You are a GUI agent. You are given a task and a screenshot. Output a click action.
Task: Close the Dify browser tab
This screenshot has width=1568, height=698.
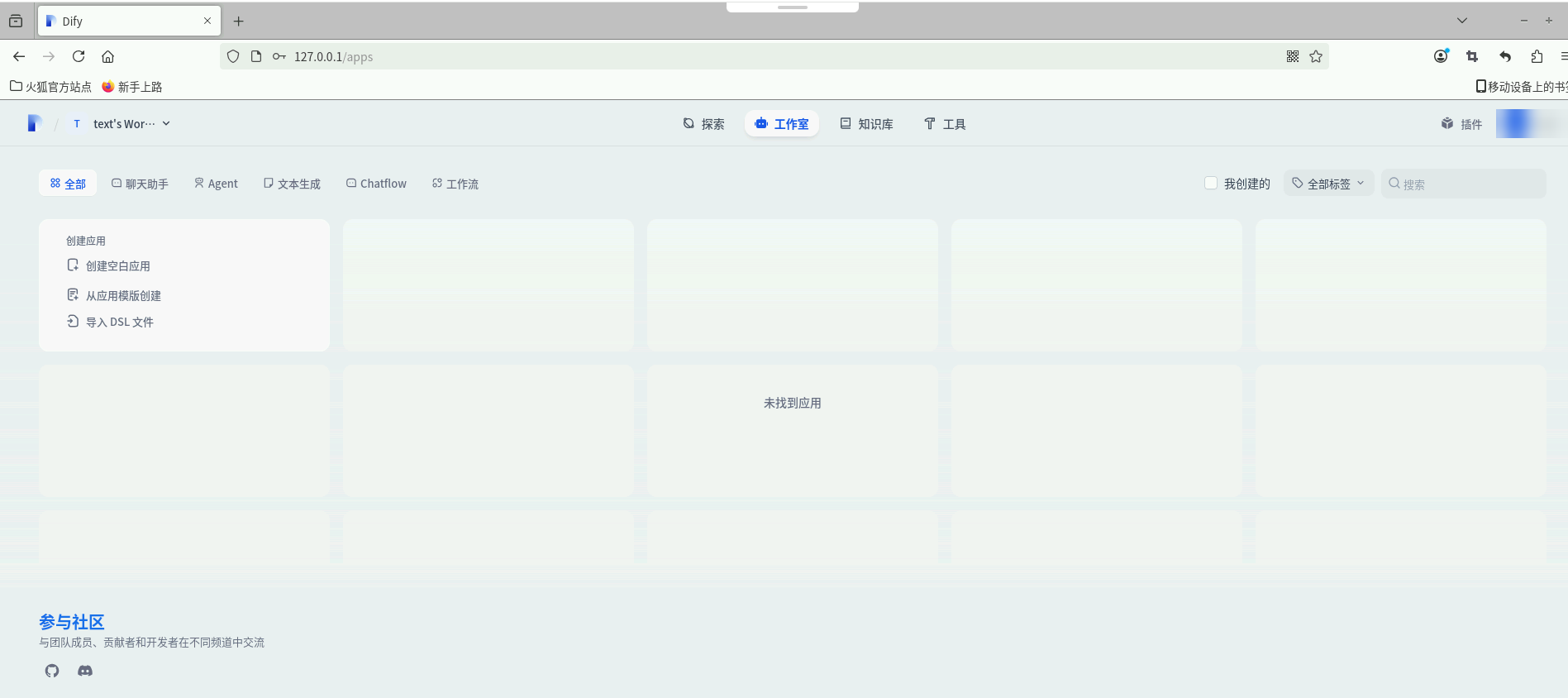(x=207, y=21)
